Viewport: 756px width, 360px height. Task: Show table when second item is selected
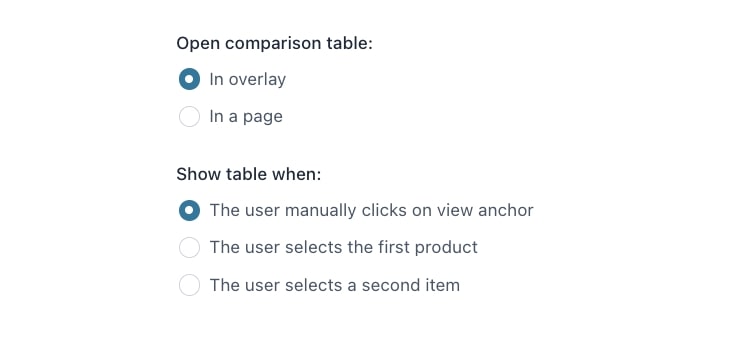click(189, 285)
